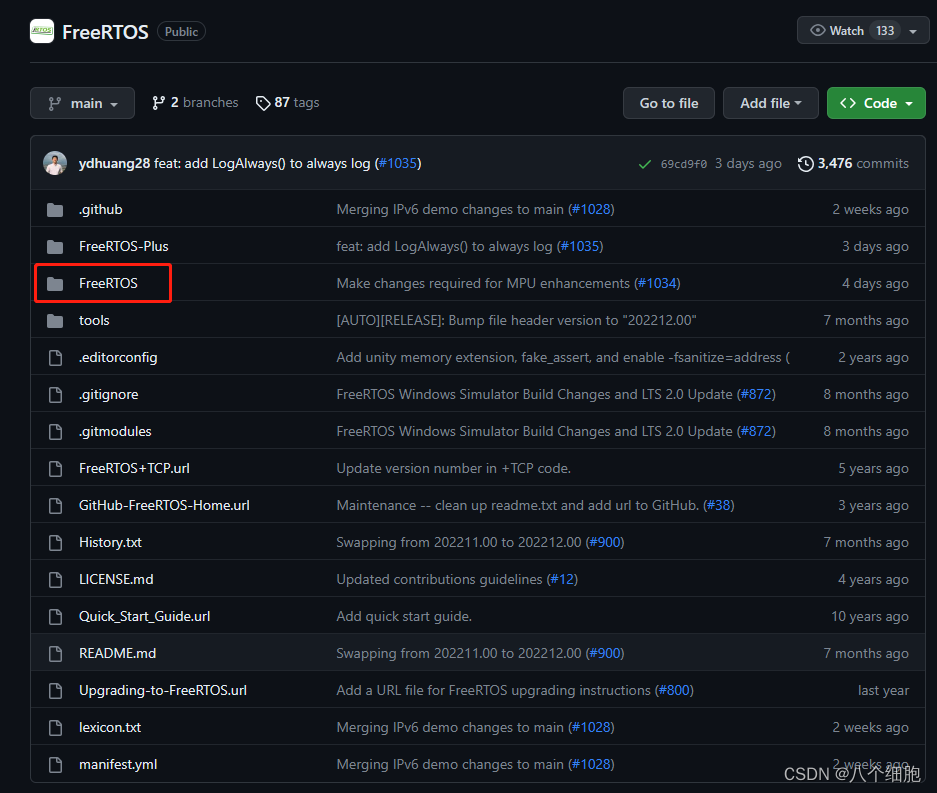937x793 pixels.
Task: Click the GitHub-FreeRTOS-Home.url file icon
Action: tap(55, 506)
